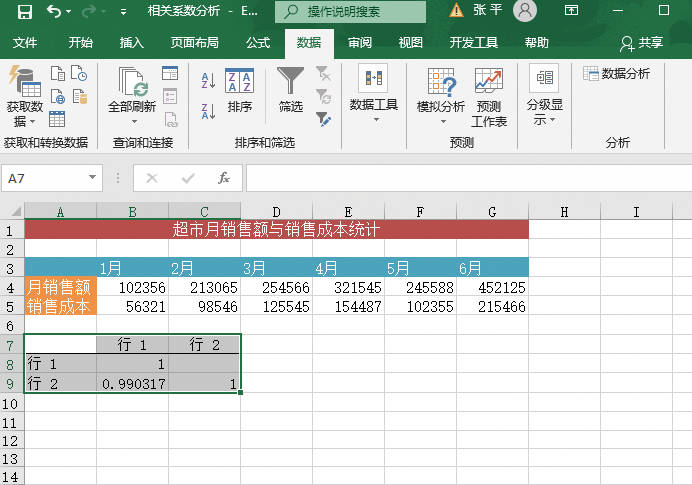
Task: Open the user account avatar
Action: (x=525, y=11)
